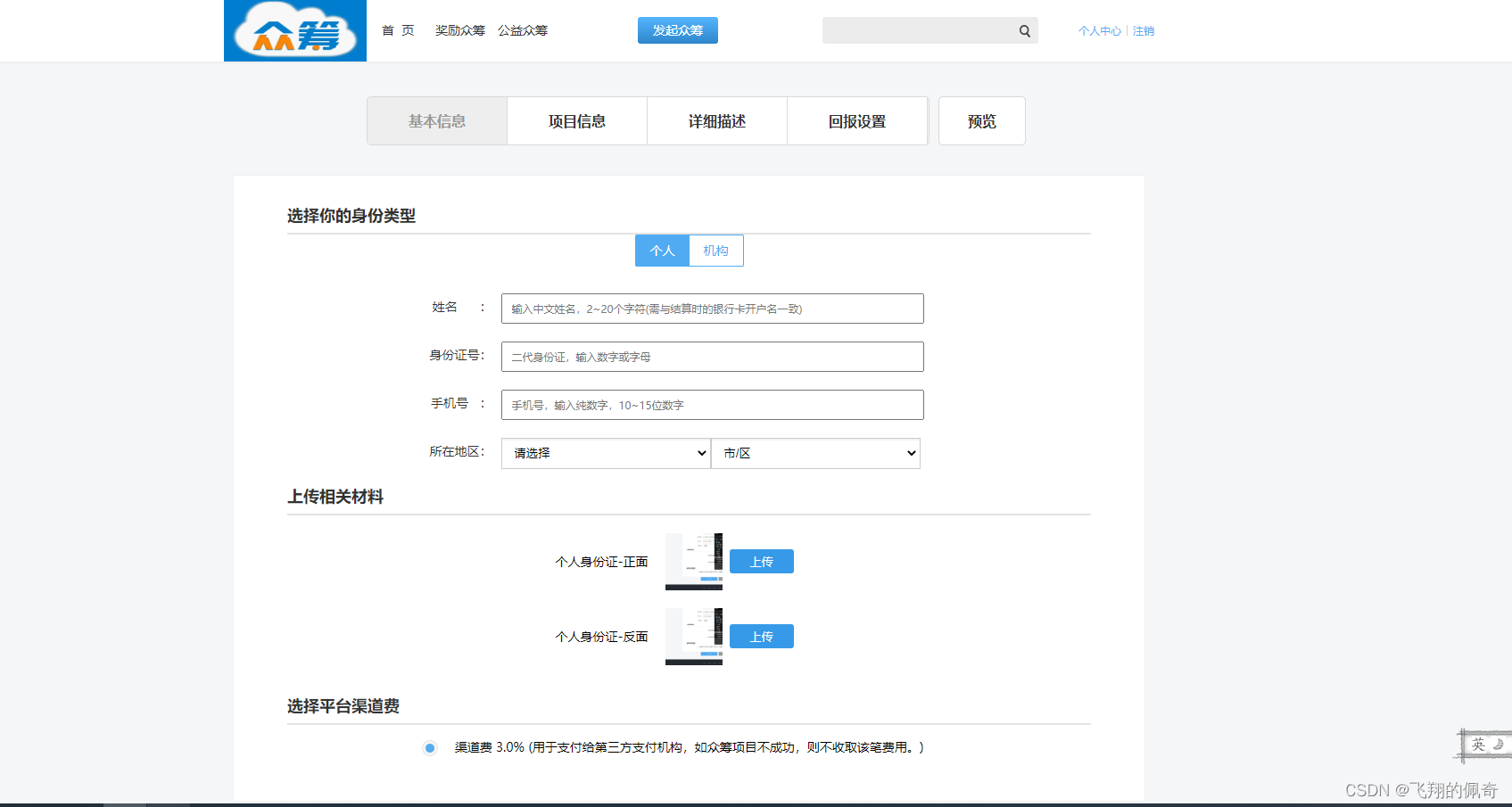1512x807 pixels.
Task: Click the search magnifier icon
Action: (1025, 31)
